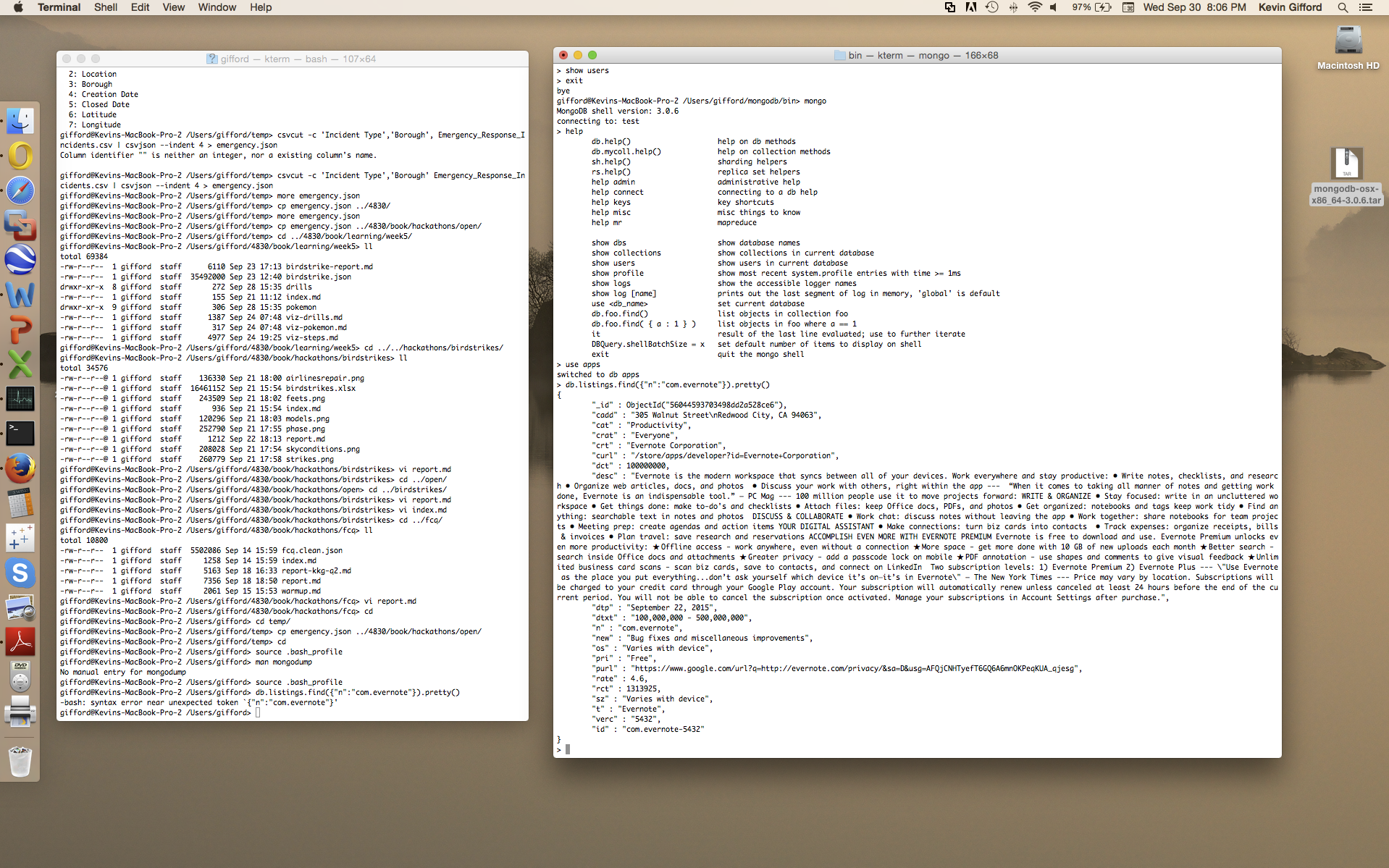
Task: Open the Terminal application menu
Action: (59, 7)
